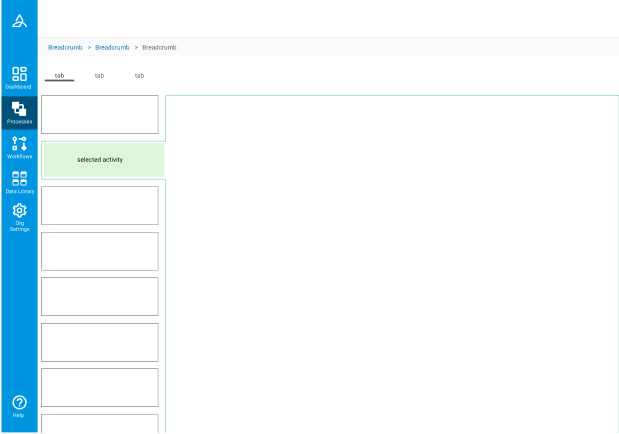Screen dimensions: 619x434
Task: Go to Workflows in the sidebar
Action: [19, 147]
